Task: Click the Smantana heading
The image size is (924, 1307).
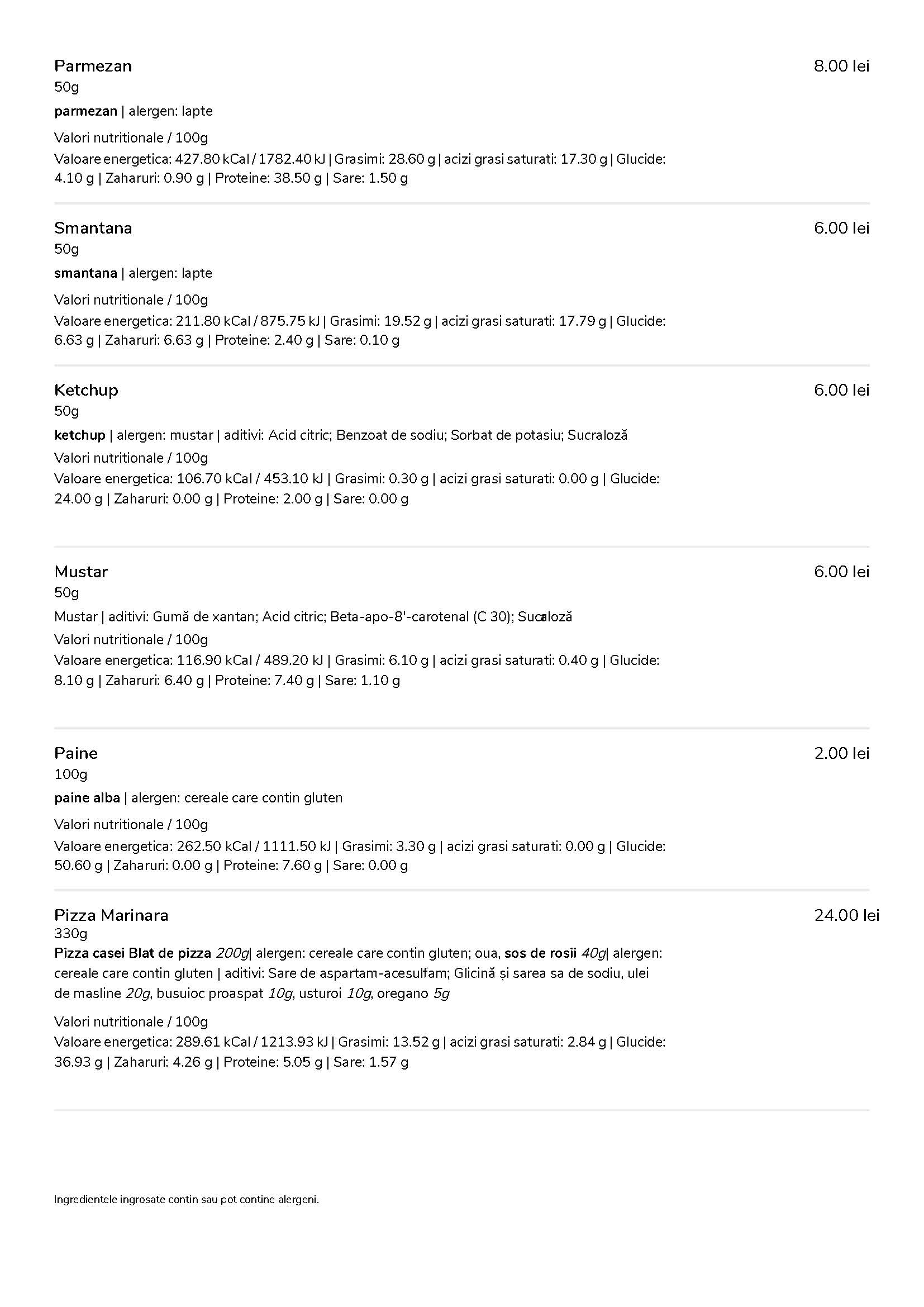Action: click(x=93, y=229)
